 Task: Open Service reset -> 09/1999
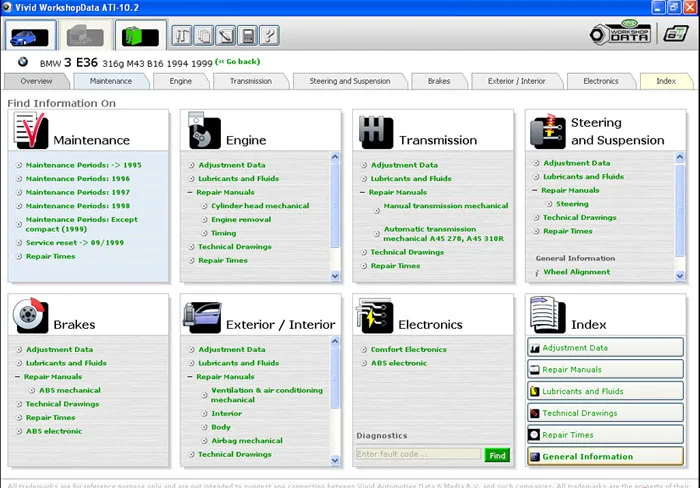pos(75,243)
